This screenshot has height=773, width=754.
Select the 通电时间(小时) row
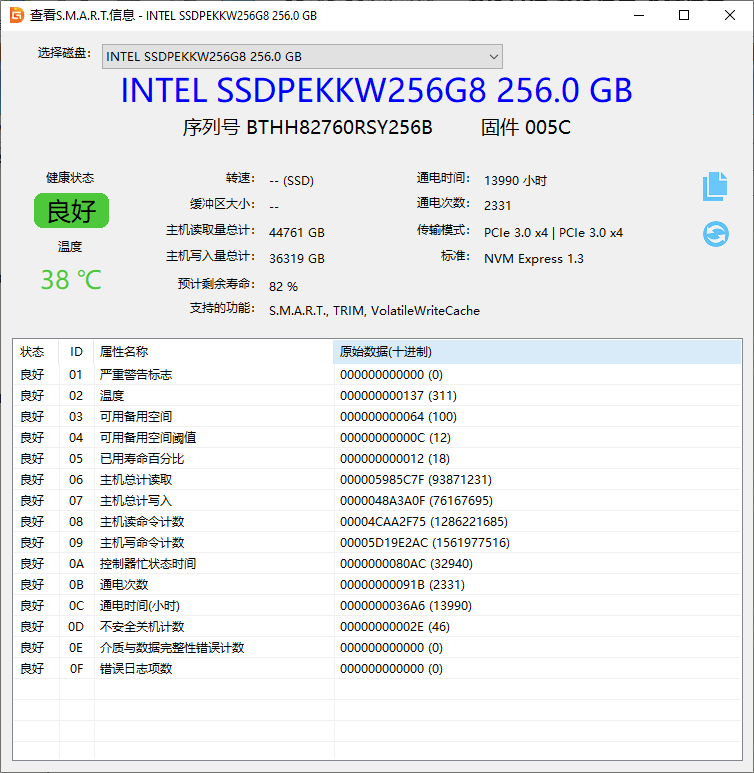coord(377,605)
